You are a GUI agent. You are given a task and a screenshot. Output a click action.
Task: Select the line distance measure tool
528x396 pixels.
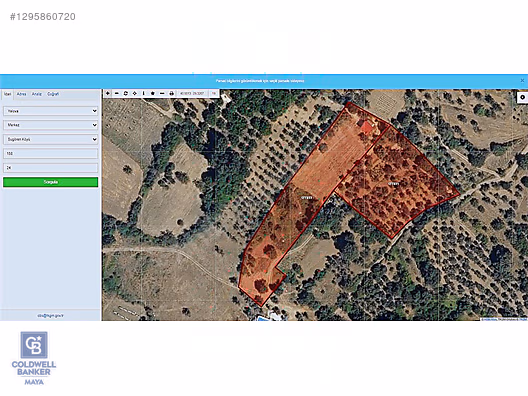coord(162,93)
